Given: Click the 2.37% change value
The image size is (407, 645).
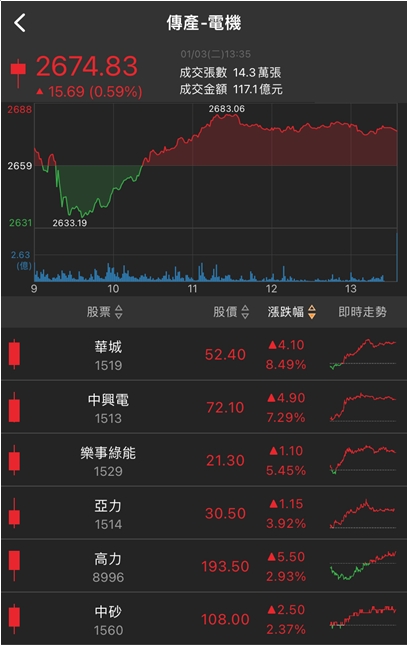Looking at the screenshot, I should [286, 629].
